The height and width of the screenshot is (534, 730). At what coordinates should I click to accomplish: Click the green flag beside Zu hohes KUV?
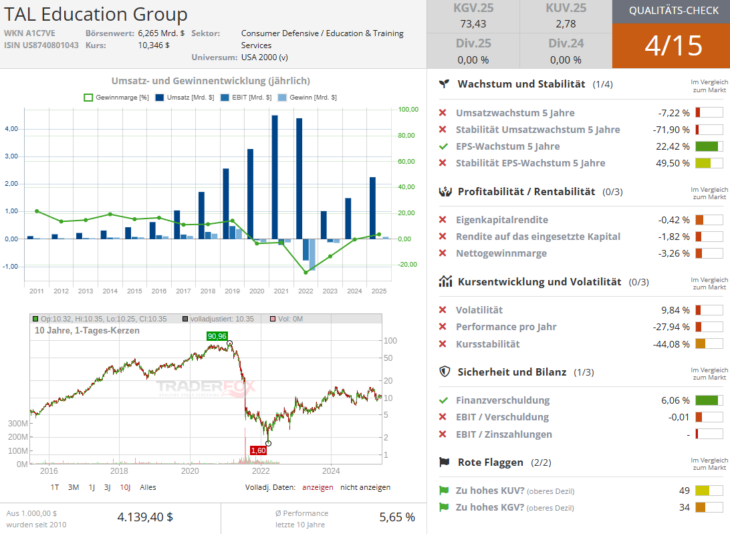(x=444, y=491)
